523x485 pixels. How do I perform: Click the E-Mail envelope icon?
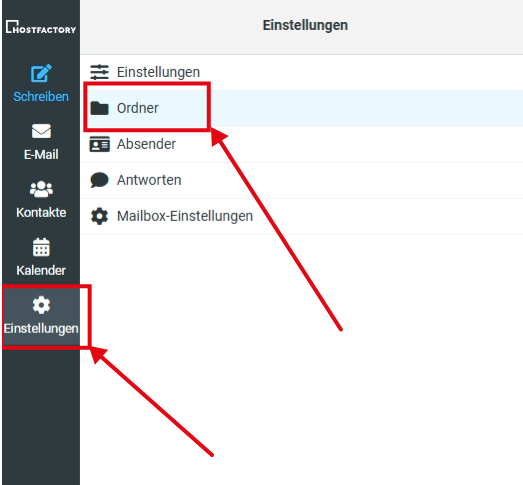click(41, 131)
